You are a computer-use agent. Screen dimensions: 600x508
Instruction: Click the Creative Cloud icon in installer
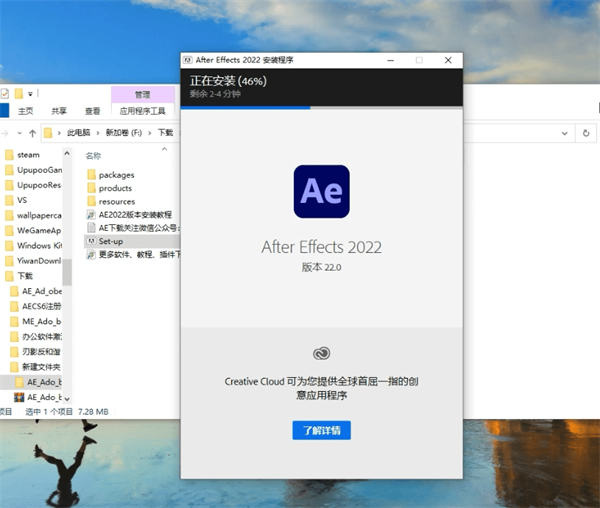tap(321, 353)
